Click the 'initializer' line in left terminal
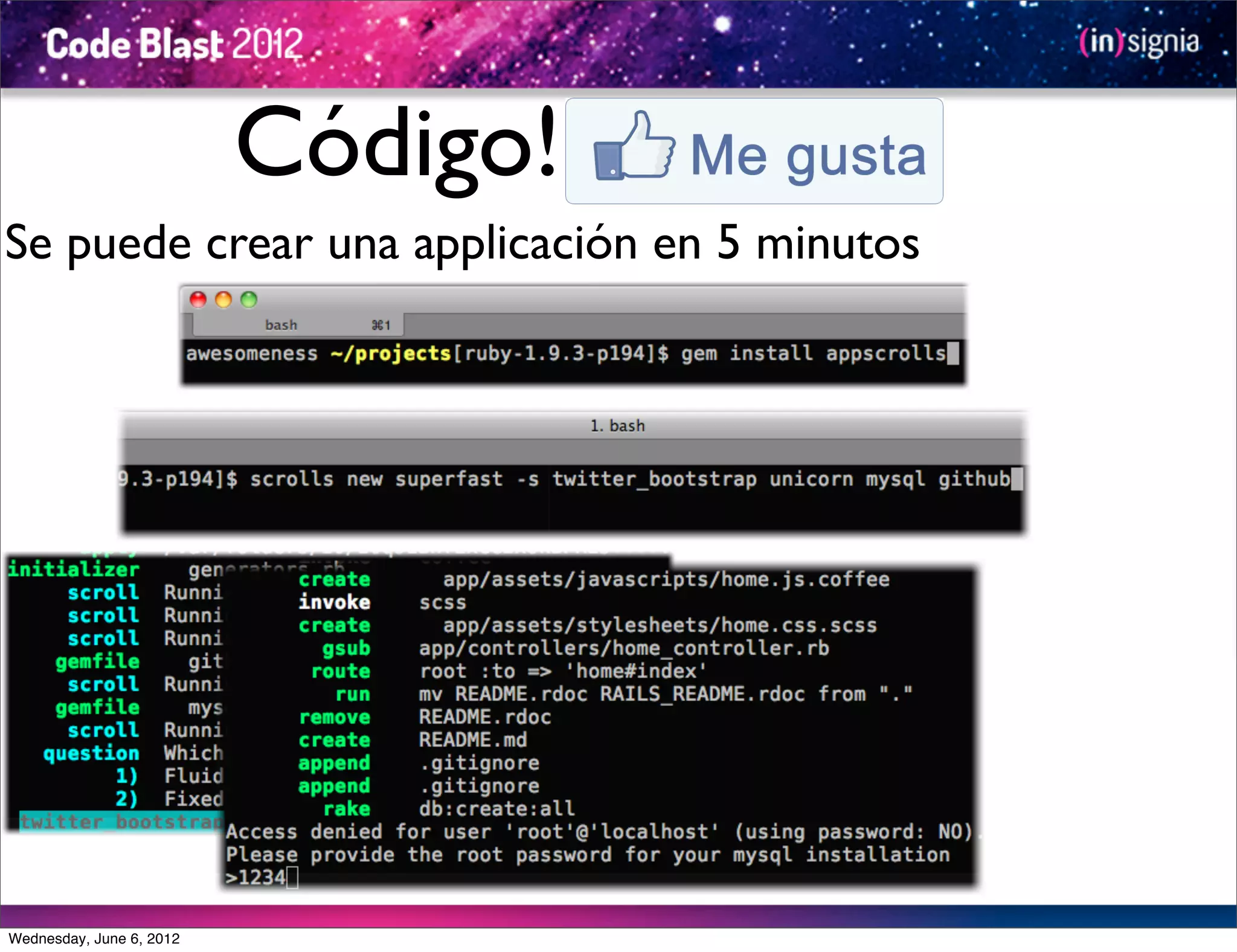 click(115, 569)
